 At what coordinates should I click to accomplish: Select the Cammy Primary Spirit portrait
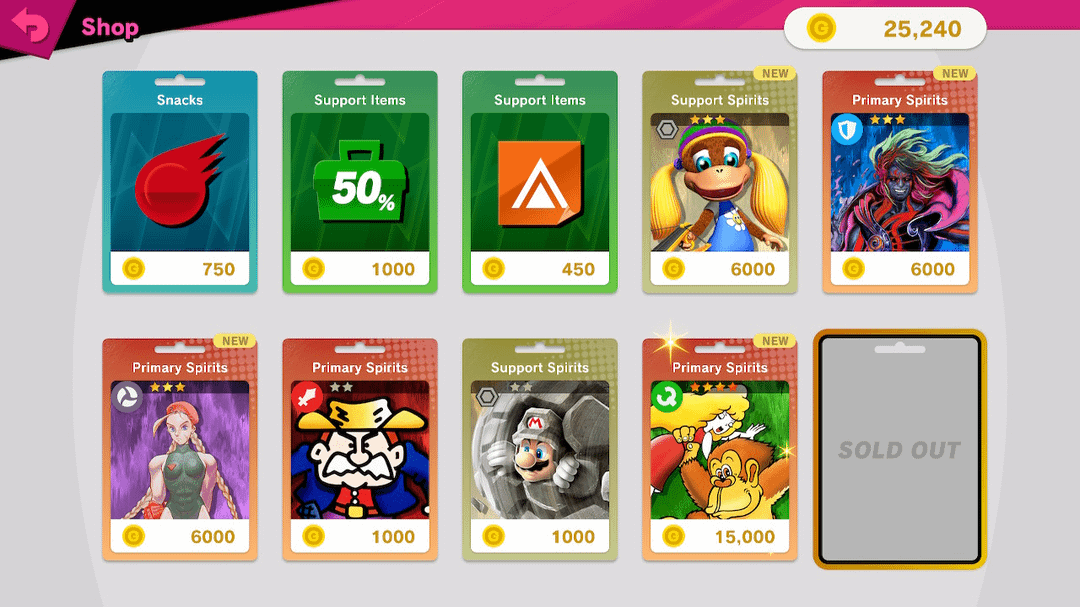click(180, 450)
